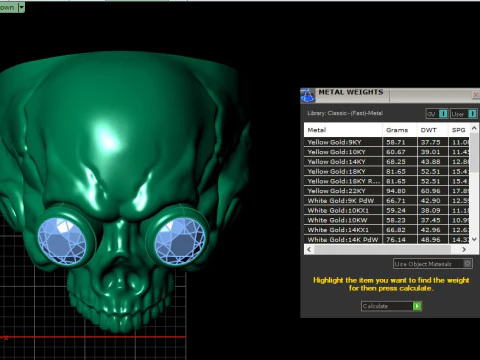Click the 59.24 grams cell
480x360 pixels.
tap(400, 210)
